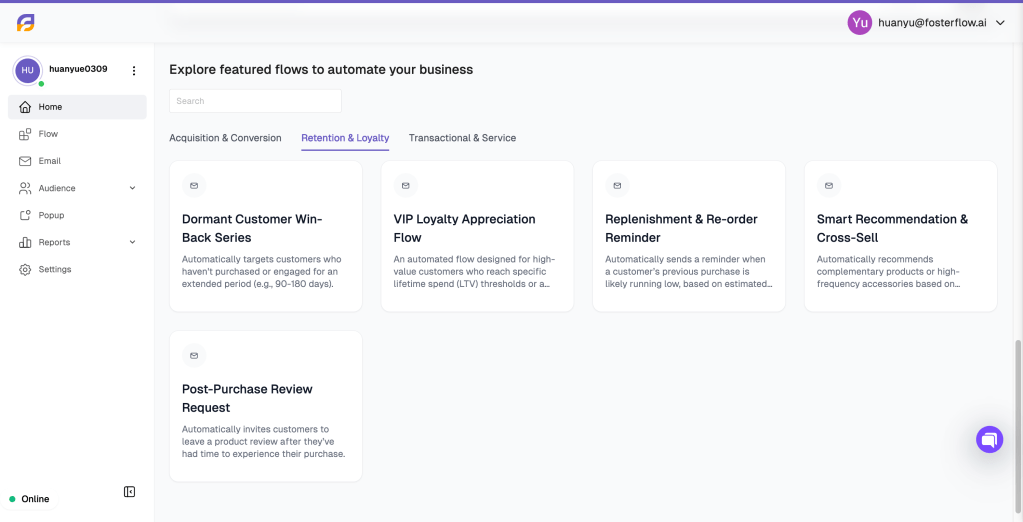The image size is (1023, 522).
Task: Click the Email envelope icon in the sidebar
Action: click(25, 161)
